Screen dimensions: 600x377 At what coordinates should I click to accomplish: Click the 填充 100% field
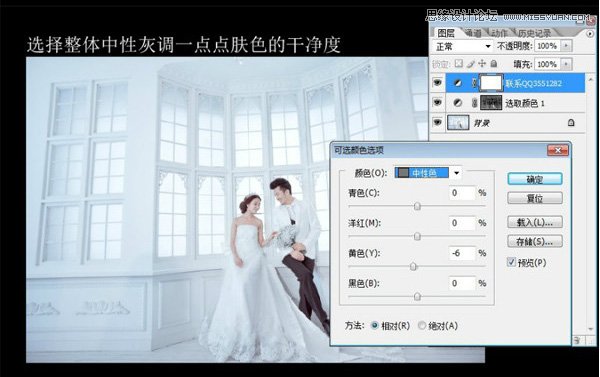[548, 64]
